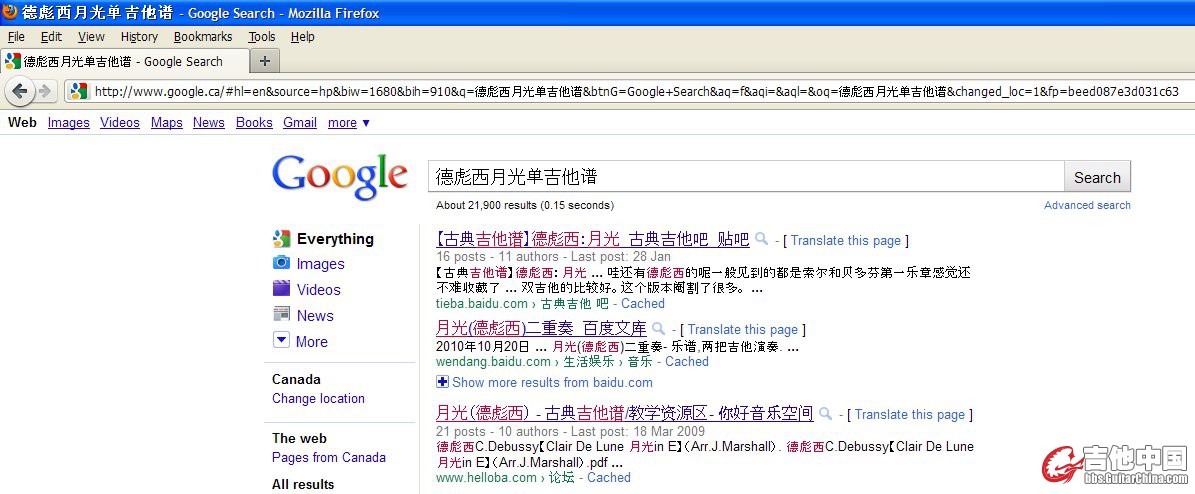
Task: Translate this page for 百度文库 result
Action: coord(742,330)
